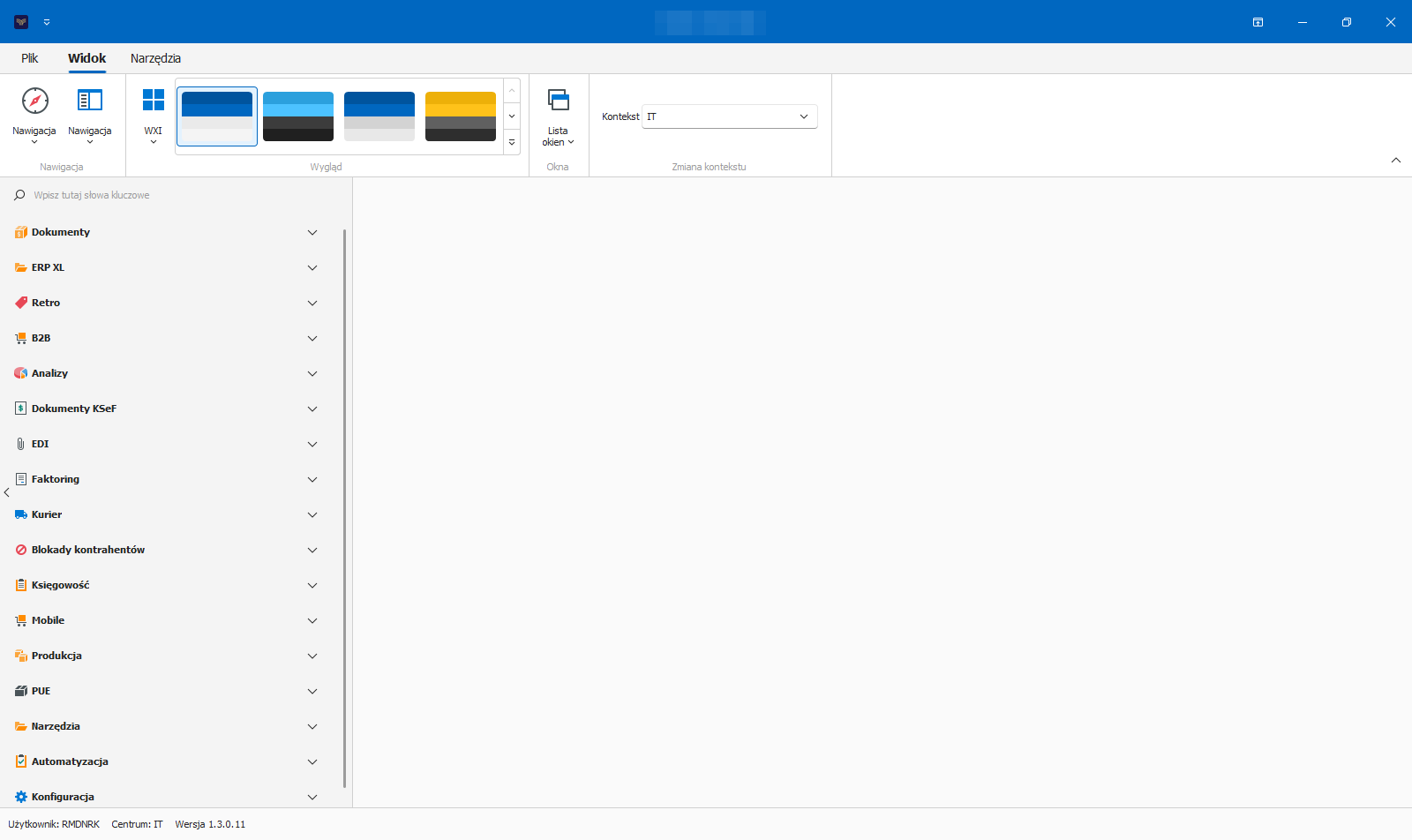The width and height of the screenshot is (1412, 840).
Task: Apply the yellow and black theme swatch
Action: pos(461,116)
